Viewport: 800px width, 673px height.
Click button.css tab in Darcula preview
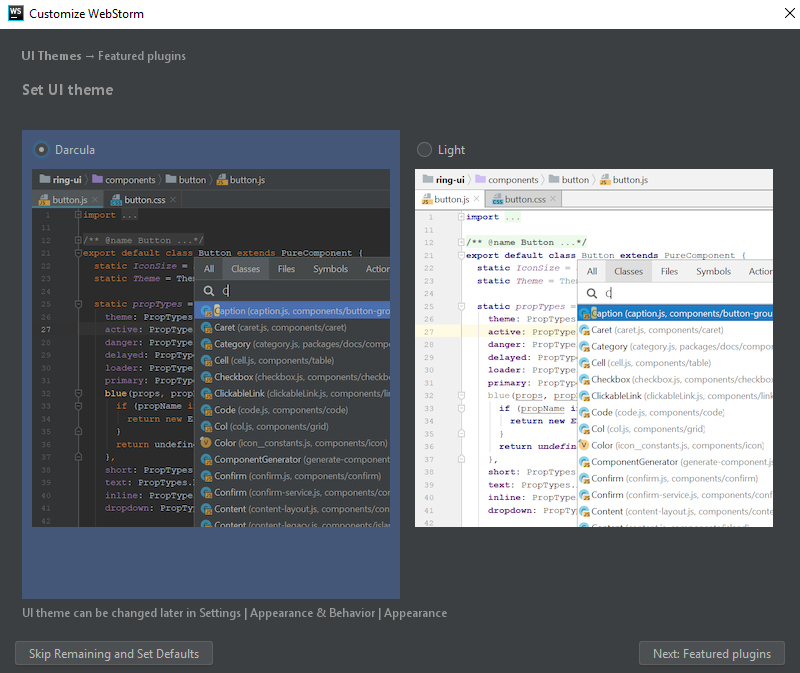pyautogui.click(x=143, y=200)
